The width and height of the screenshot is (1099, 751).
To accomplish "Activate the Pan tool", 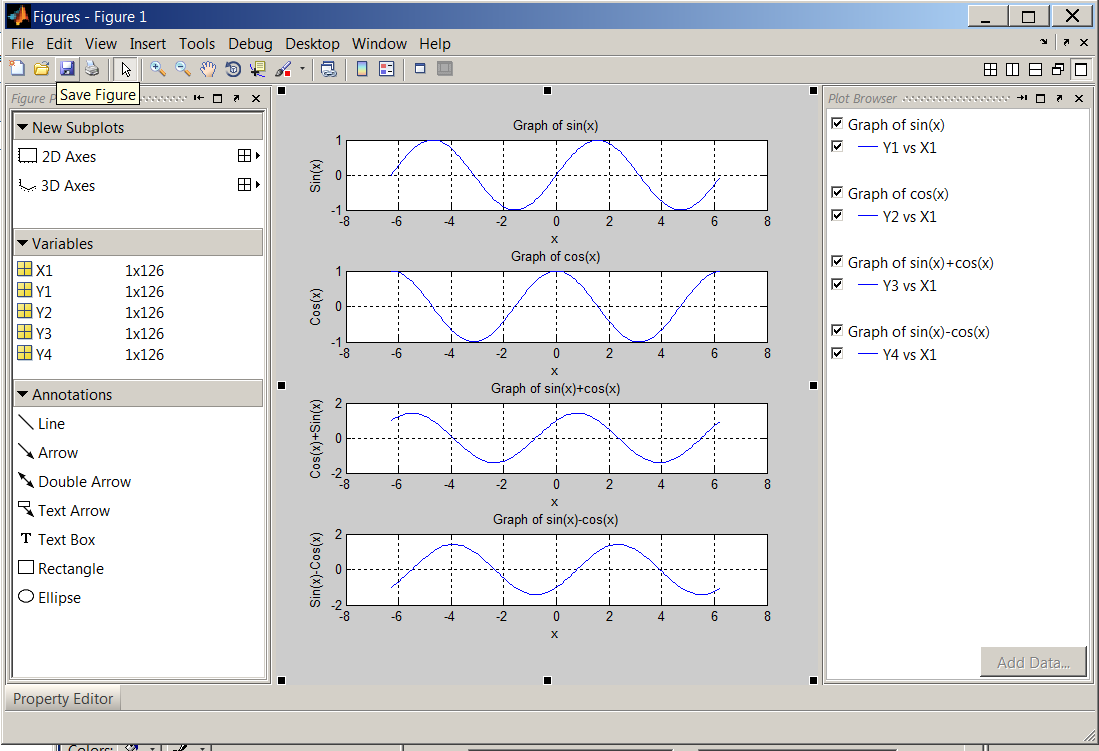I will pyautogui.click(x=207, y=69).
